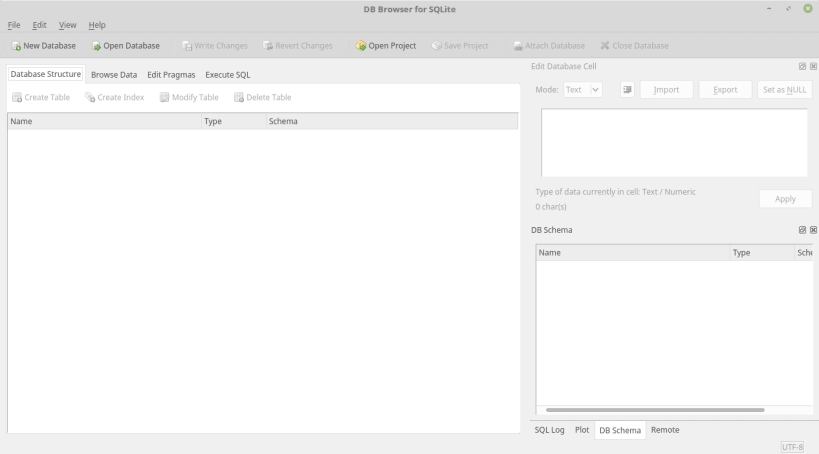The height and width of the screenshot is (454, 819).
Task: Click the Apply button
Action: pyautogui.click(x=785, y=199)
